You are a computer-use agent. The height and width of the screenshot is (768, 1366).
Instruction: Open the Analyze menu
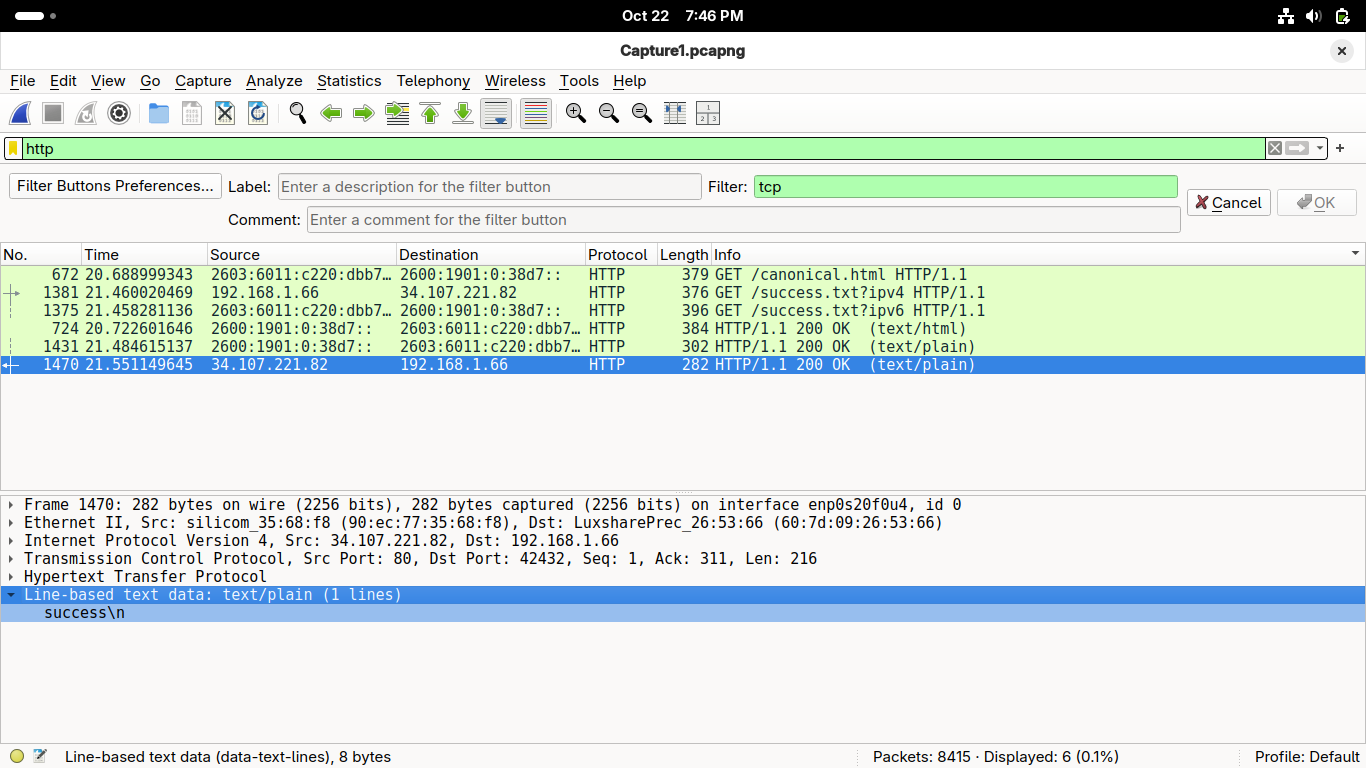[274, 81]
